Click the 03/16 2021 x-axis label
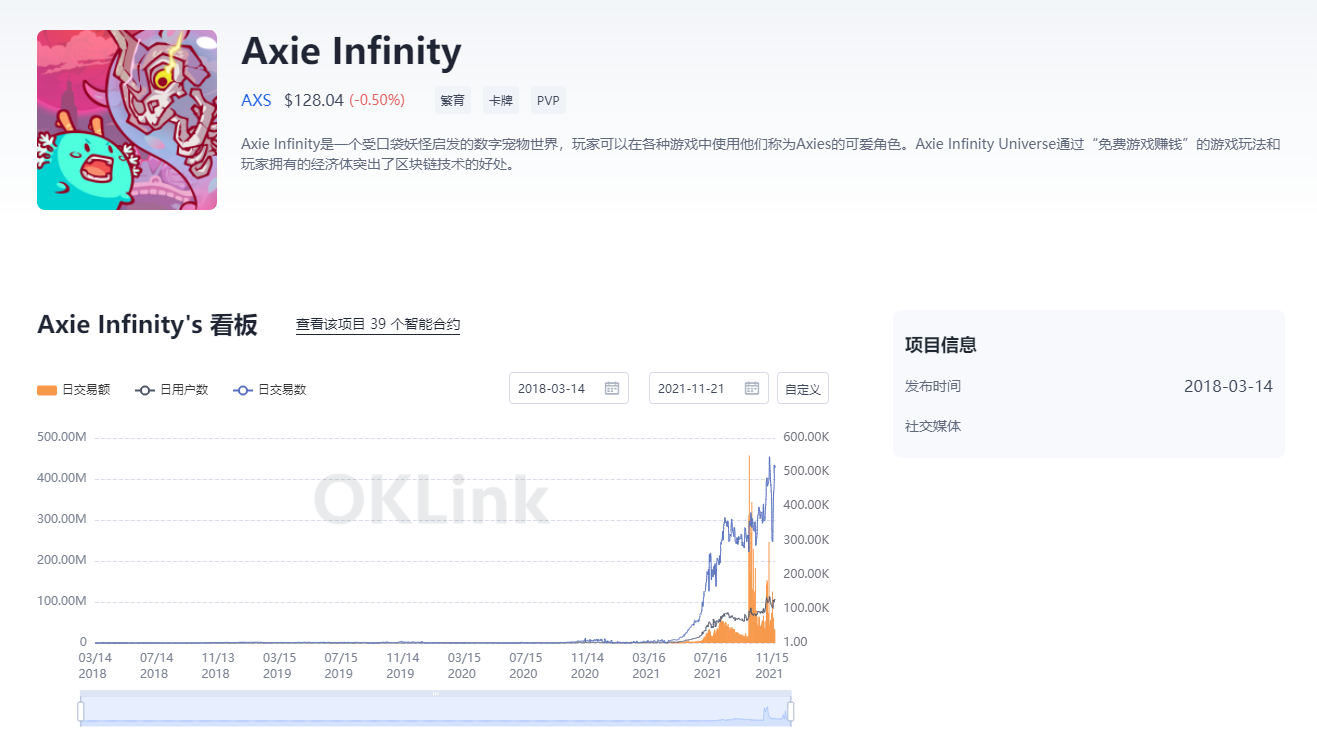Viewport: 1317px width, 745px height. pos(647,666)
